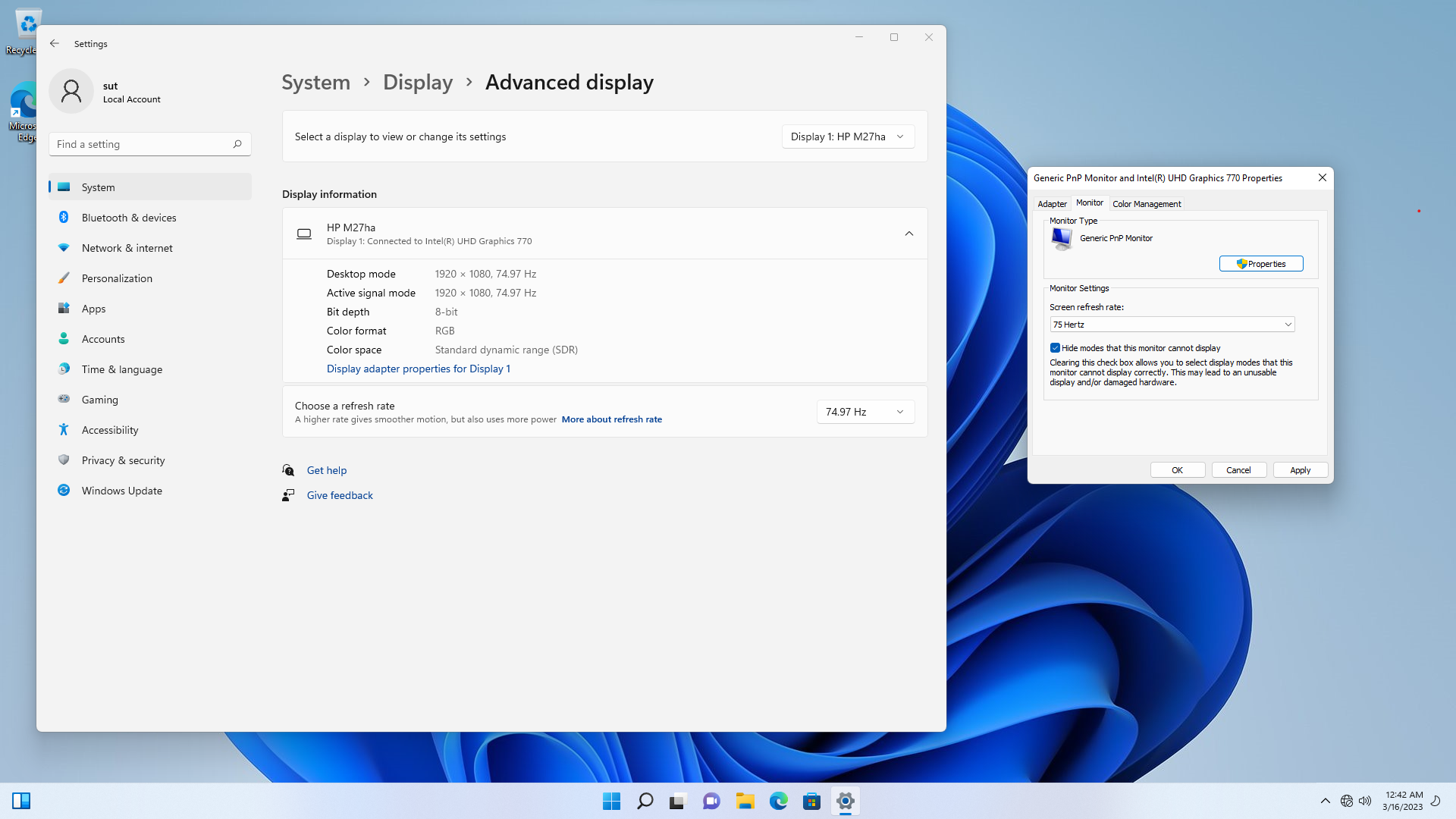Open the More about refresh rate link
Screen dimensions: 1456x819
611,419
